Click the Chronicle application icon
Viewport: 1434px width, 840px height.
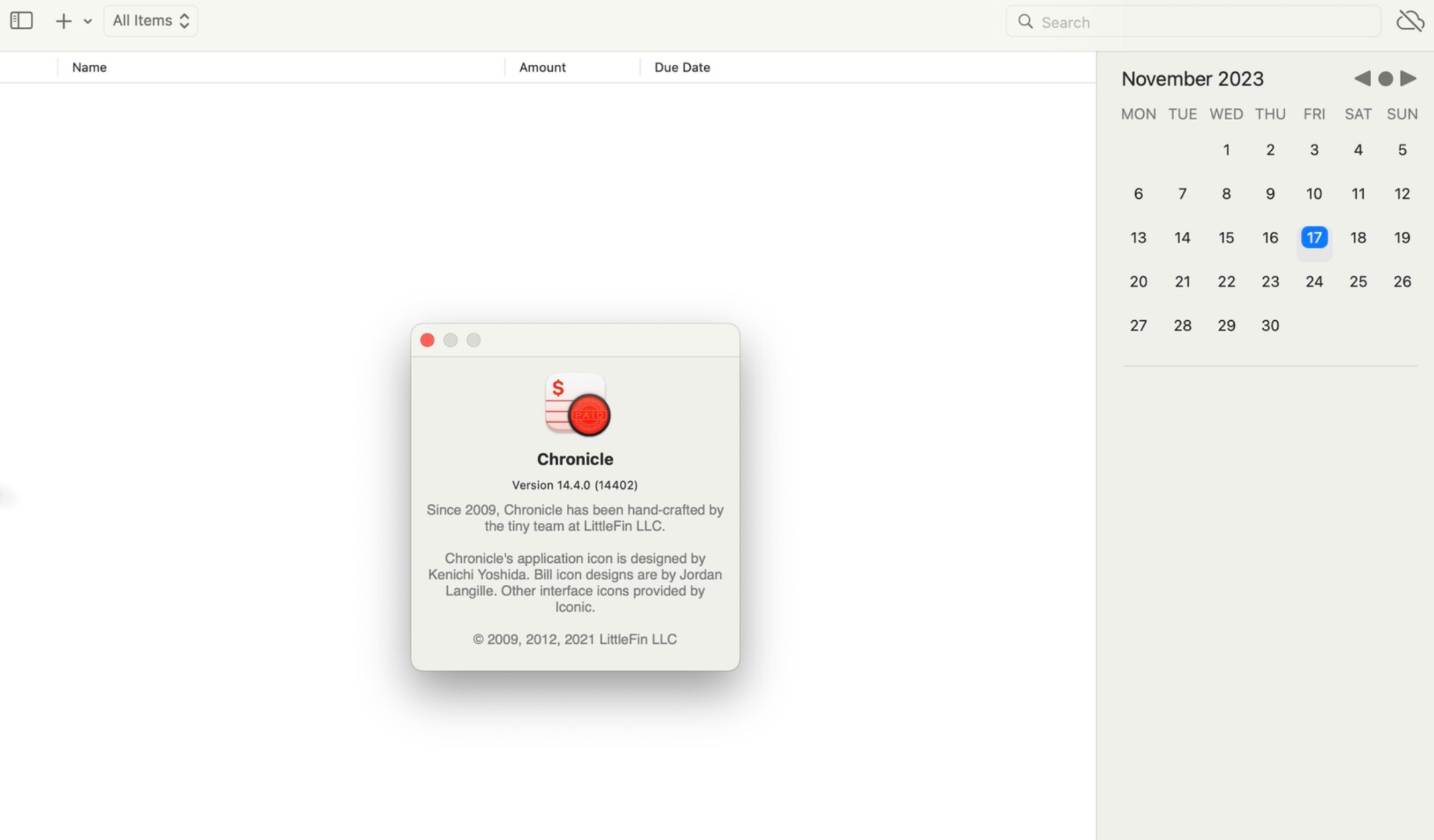coord(575,405)
